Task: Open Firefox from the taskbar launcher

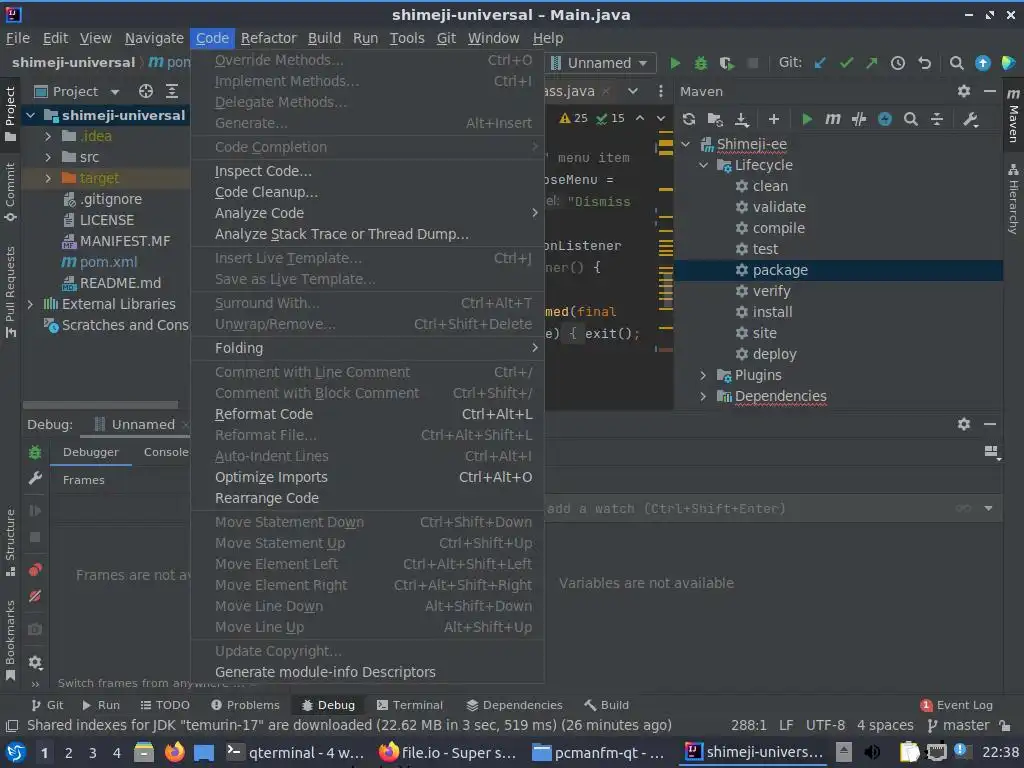Action: 174,752
